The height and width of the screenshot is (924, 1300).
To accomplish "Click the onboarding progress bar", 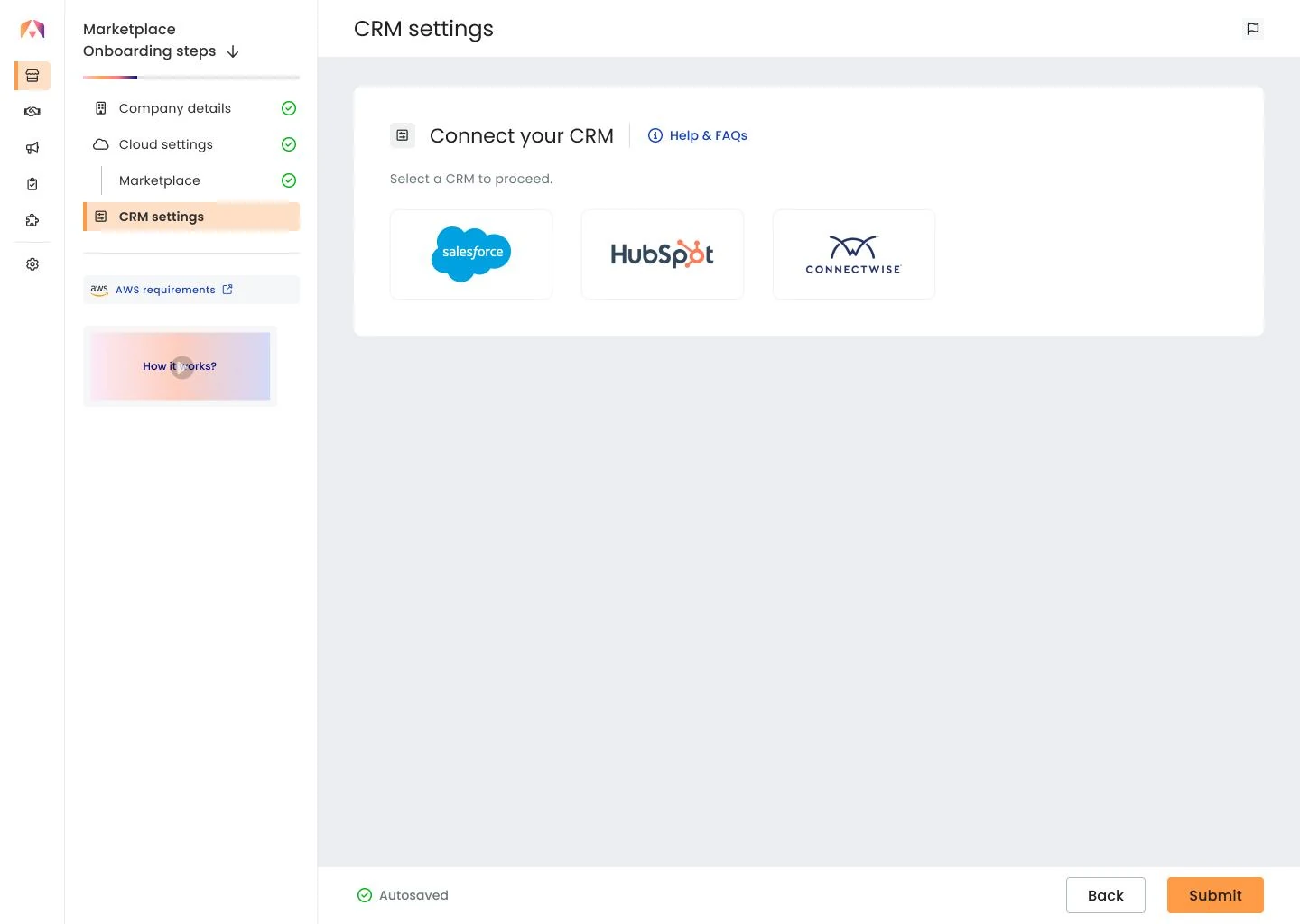I will click(191, 78).
